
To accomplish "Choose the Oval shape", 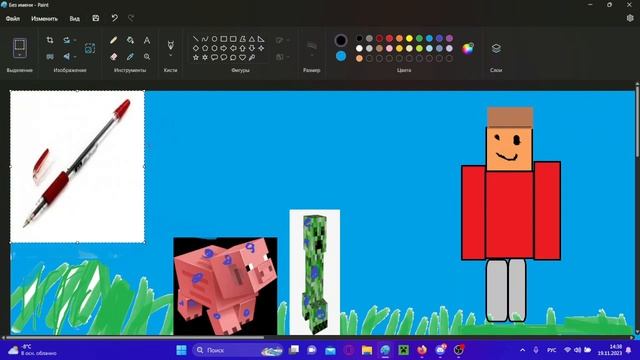I will [214, 39].
